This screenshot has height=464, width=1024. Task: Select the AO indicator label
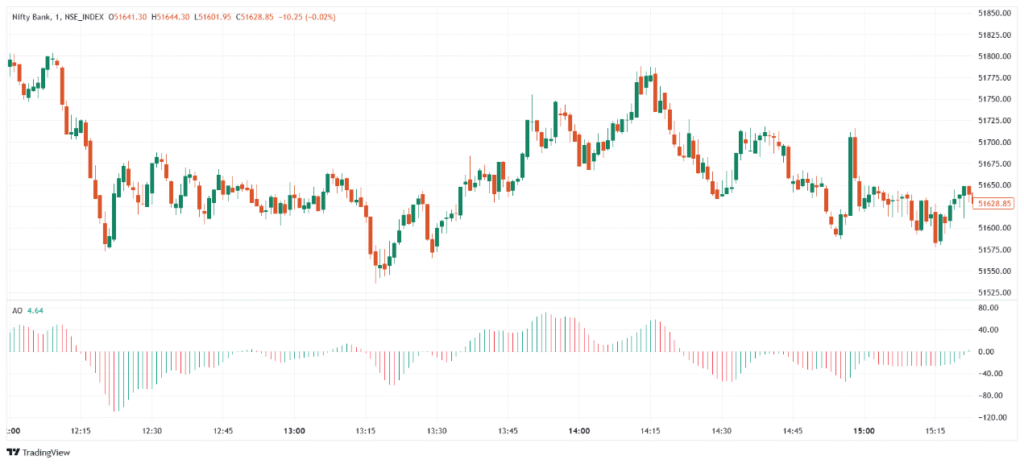[17, 311]
